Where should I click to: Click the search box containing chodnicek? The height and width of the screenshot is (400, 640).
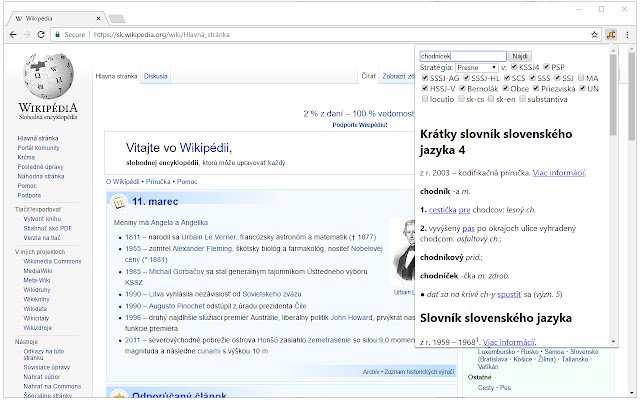463,56
